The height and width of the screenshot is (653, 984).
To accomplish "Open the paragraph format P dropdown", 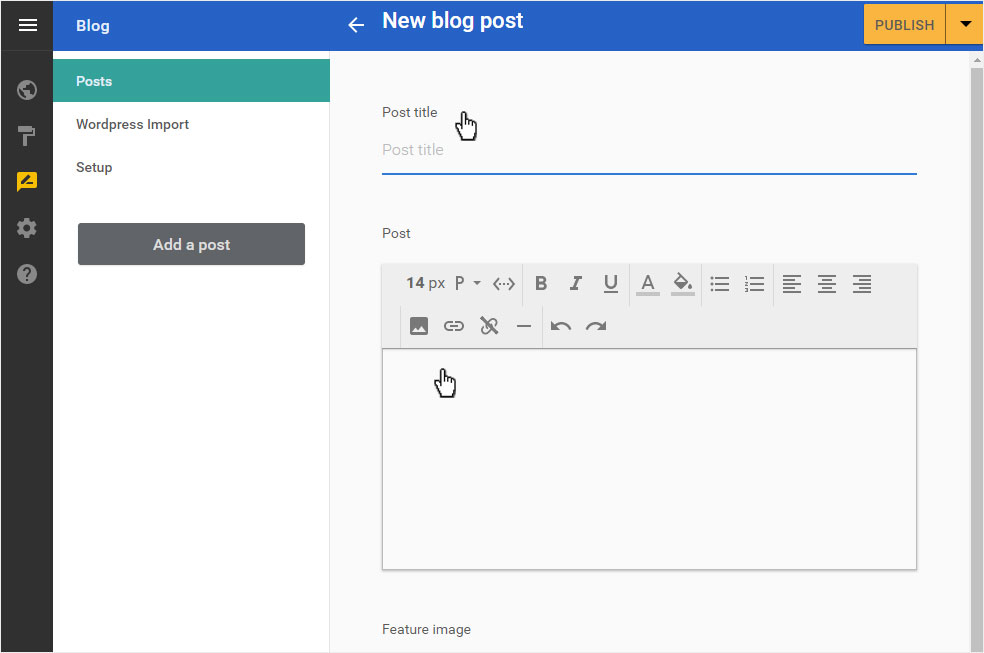I will [x=468, y=284].
